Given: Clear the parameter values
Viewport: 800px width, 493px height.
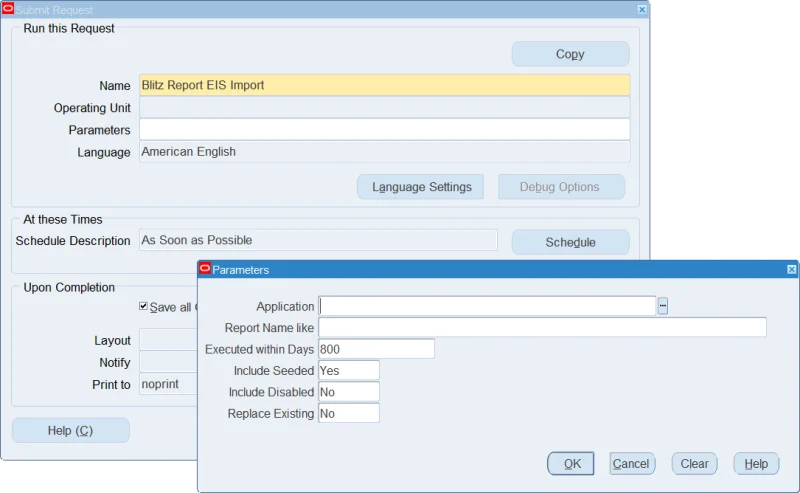Looking at the screenshot, I should (694, 463).
